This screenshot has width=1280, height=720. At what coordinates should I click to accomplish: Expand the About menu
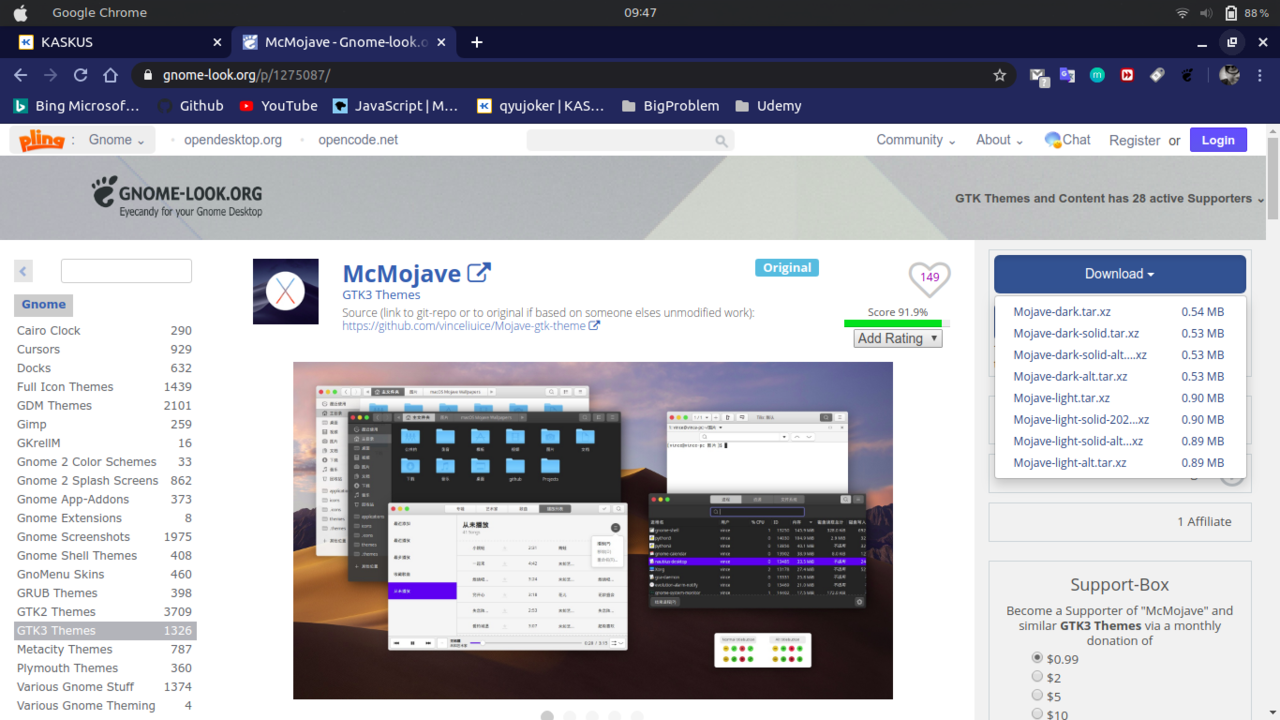tap(999, 140)
